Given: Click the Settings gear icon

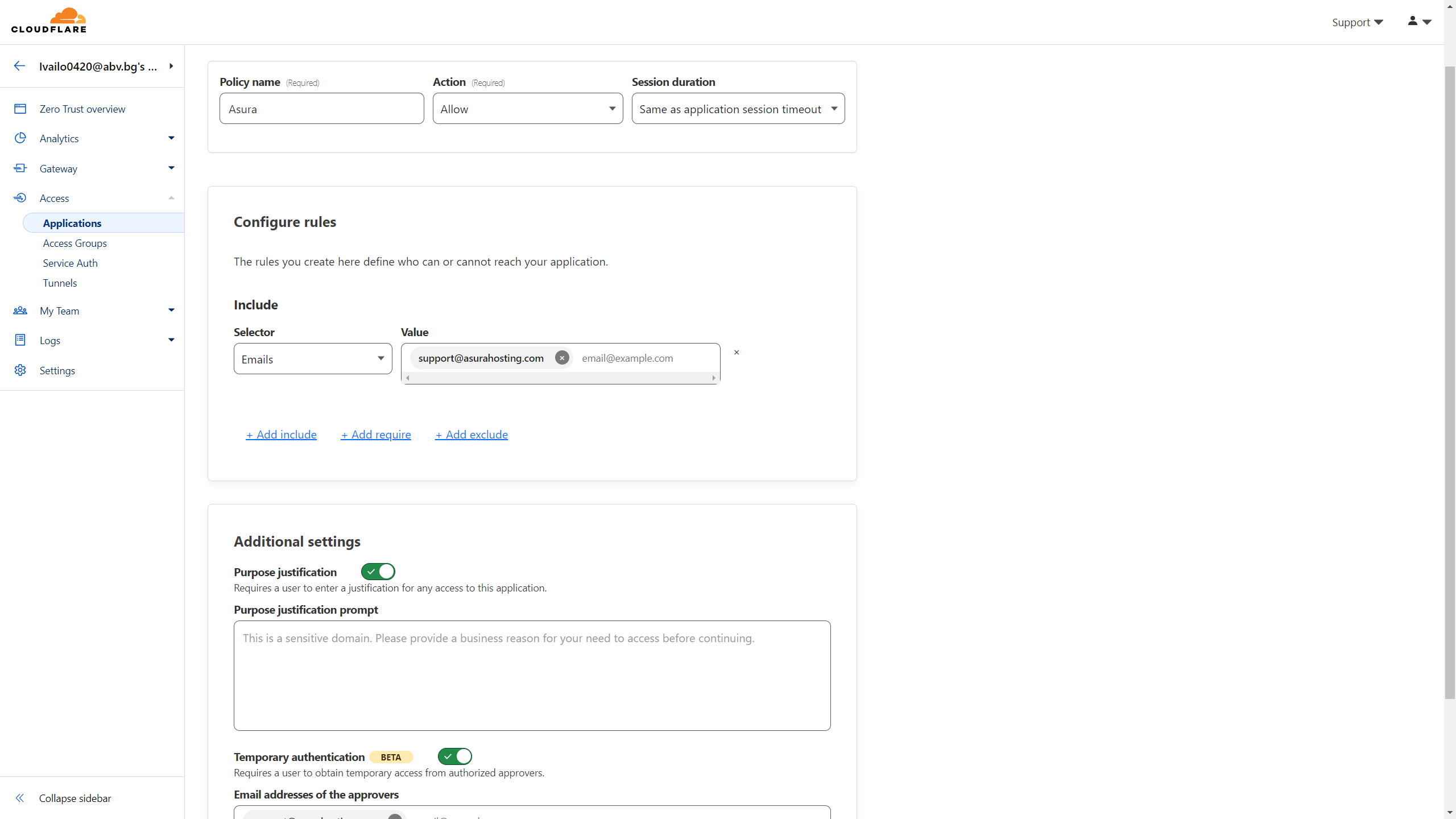Looking at the screenshot, I should tap(20, 370).
